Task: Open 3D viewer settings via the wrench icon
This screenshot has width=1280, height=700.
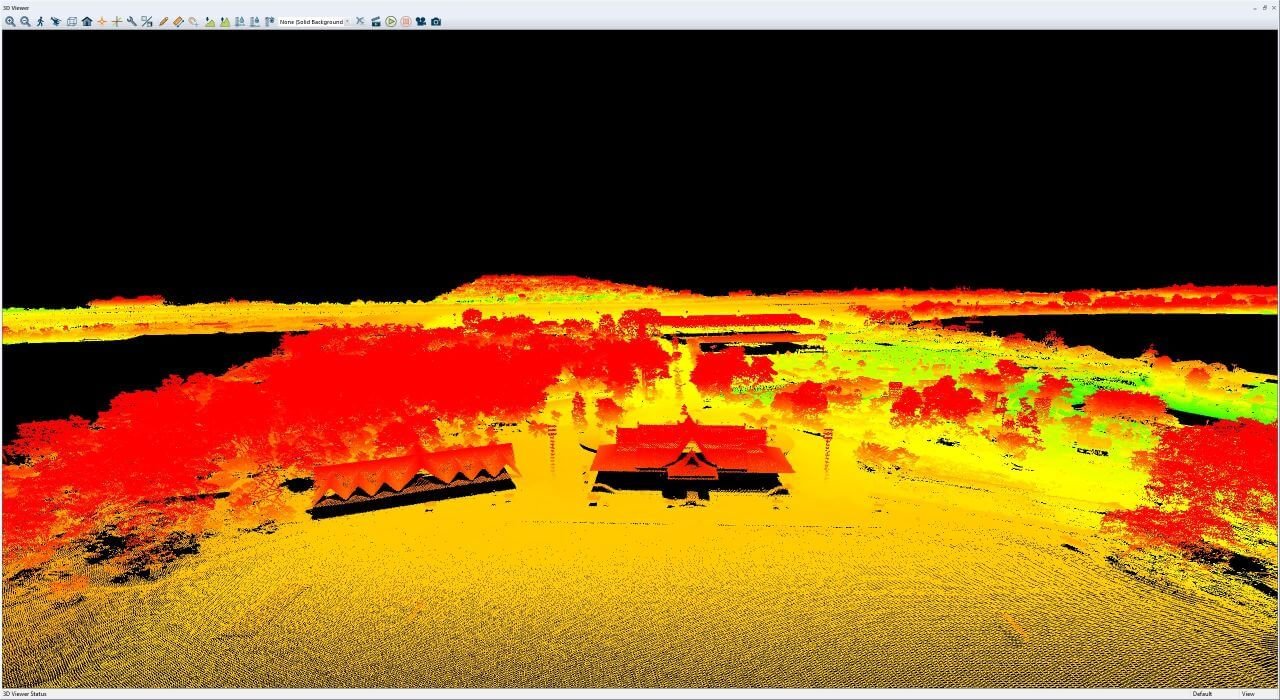Action: click(132, 21)
